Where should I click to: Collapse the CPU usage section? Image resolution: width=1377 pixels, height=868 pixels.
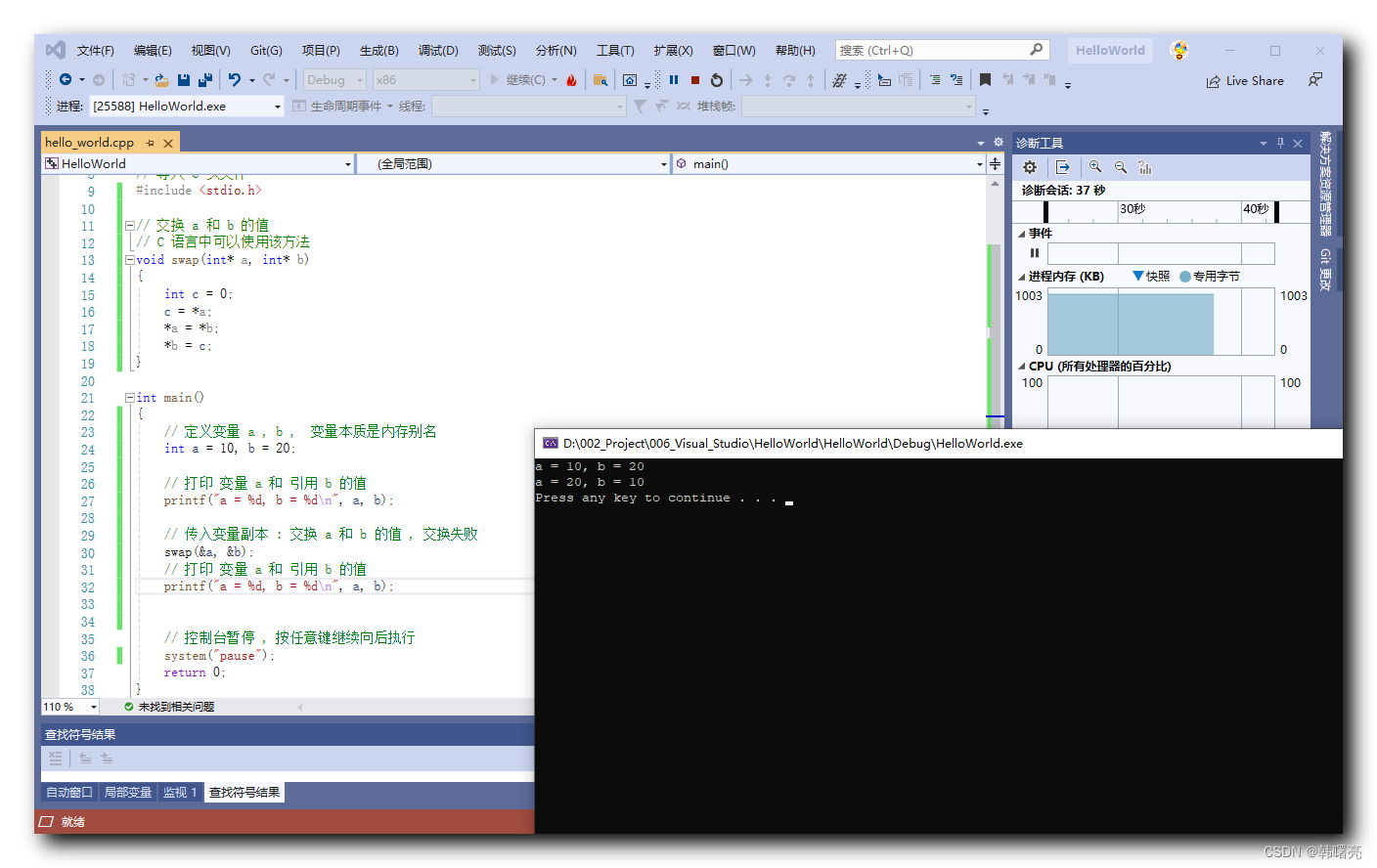[1022, 367]
